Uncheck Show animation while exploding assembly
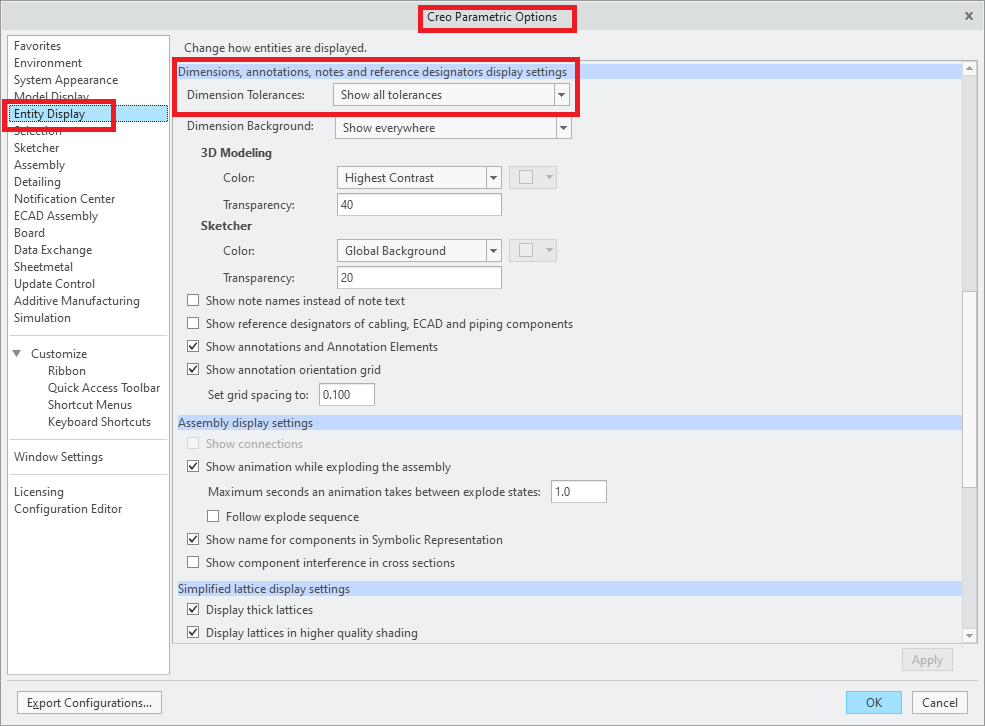 193,467
